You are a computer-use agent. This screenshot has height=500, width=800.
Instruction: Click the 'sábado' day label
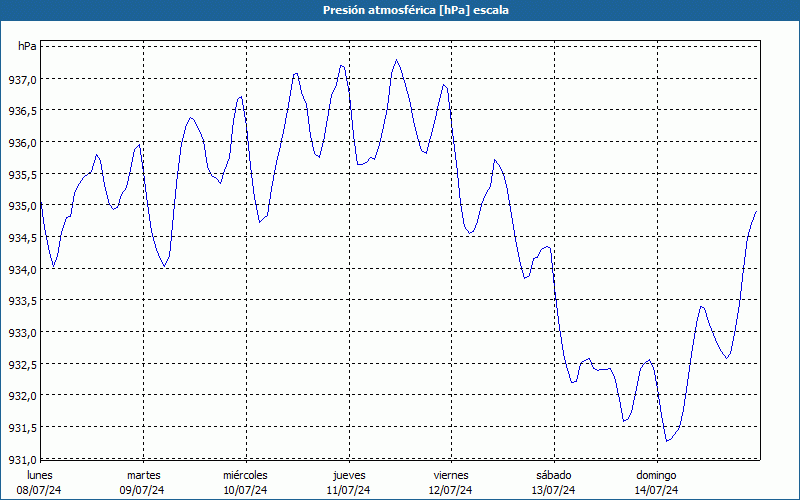[x=554, y=475]
